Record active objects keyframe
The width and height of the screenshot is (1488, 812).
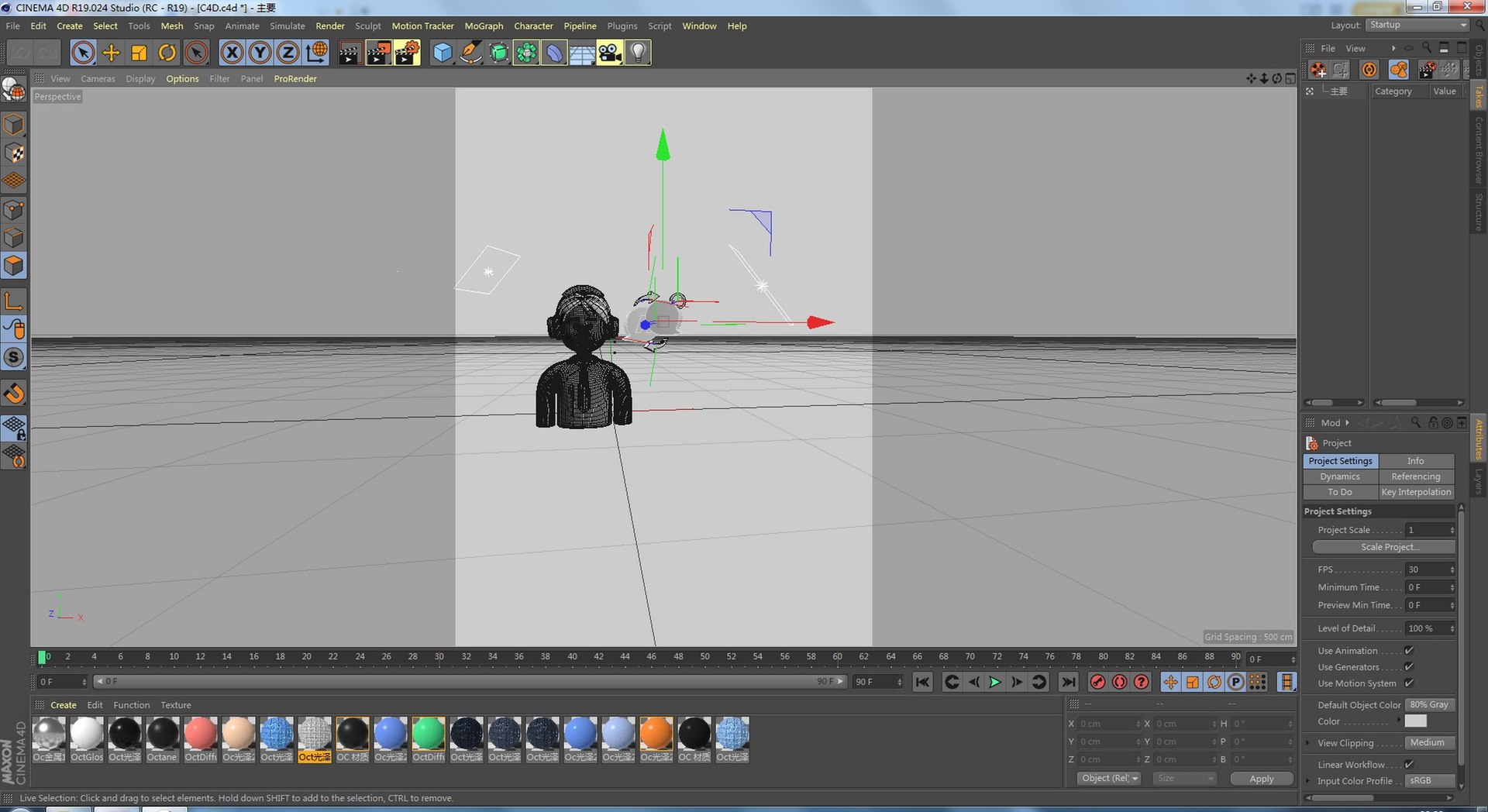(1097, 682)
